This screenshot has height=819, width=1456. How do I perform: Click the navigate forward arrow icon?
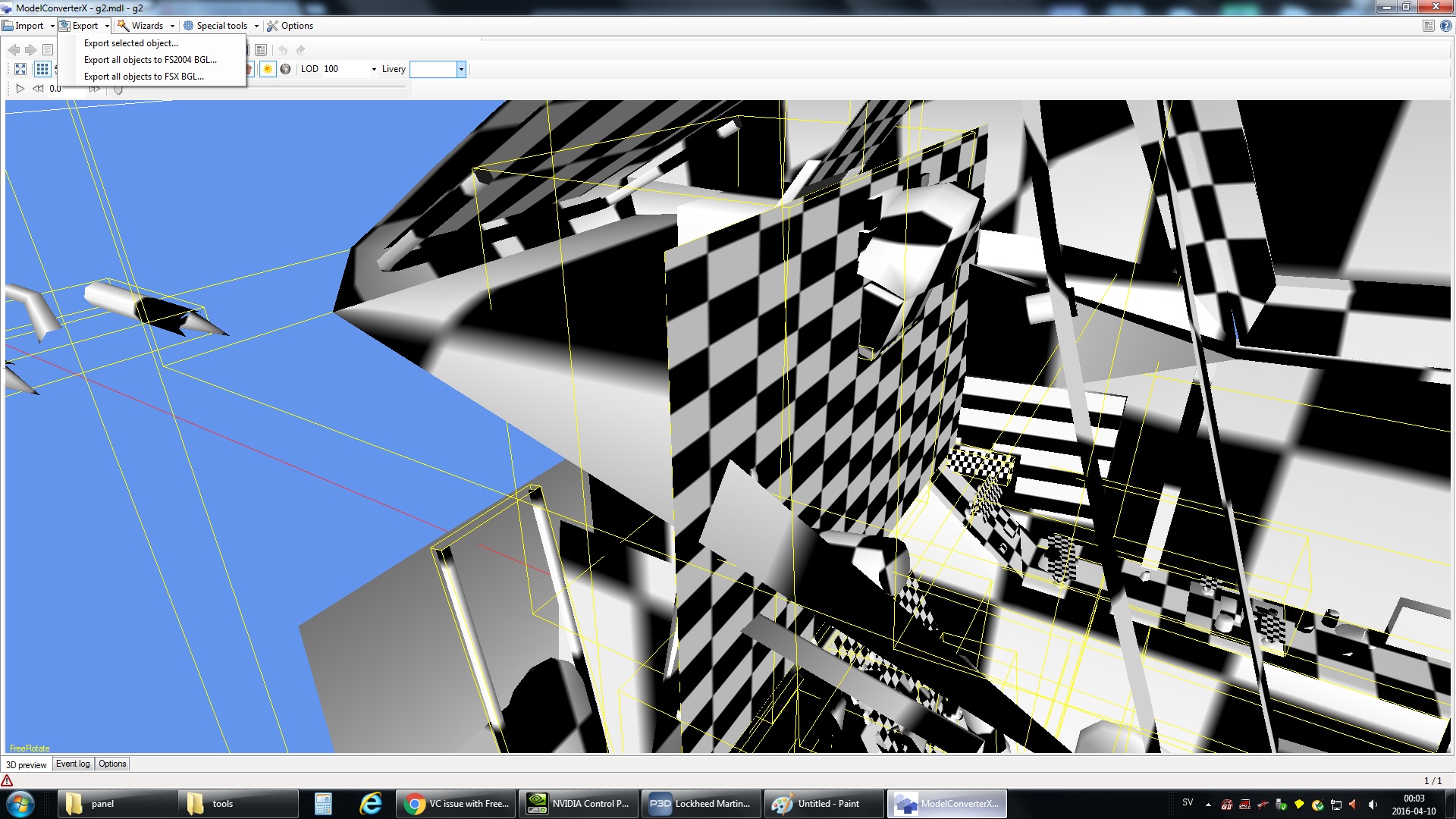point(30,50)
